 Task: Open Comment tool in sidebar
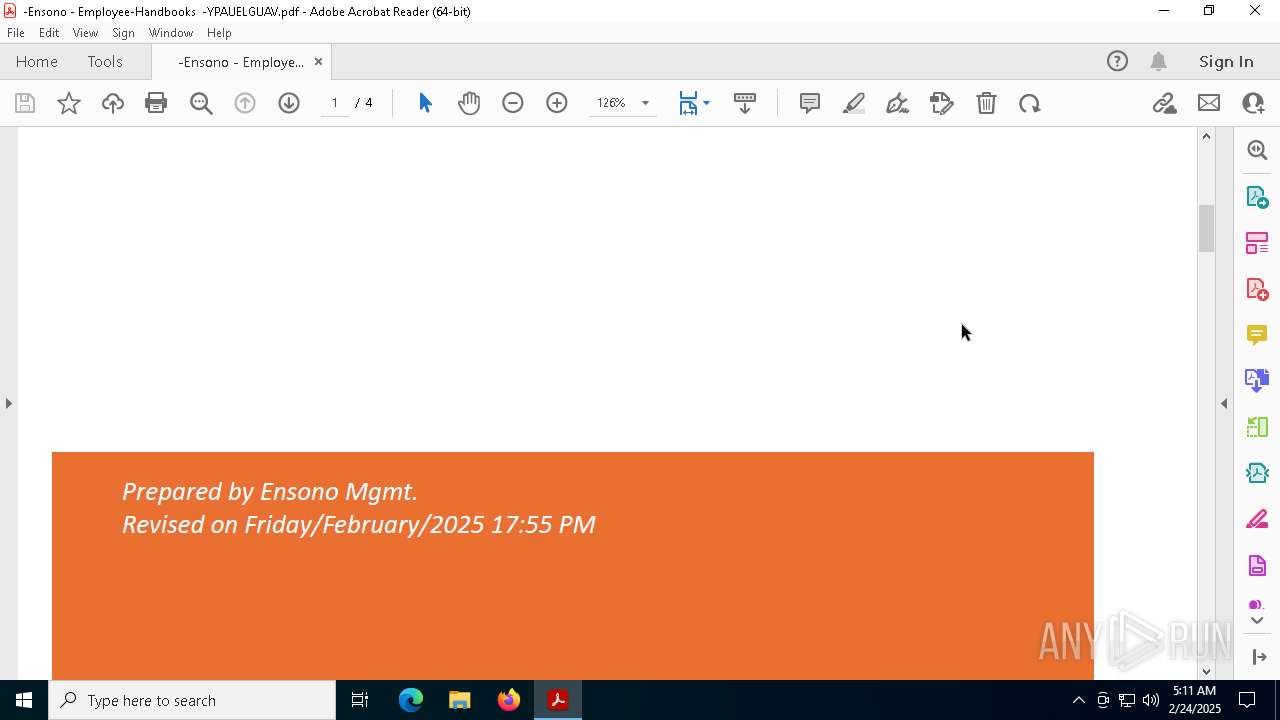1257,335
